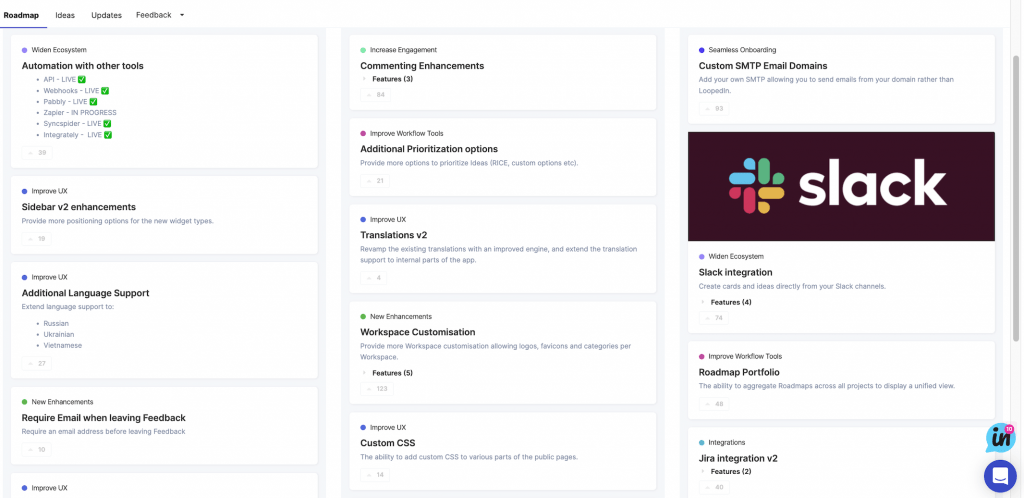Click the Improve UX label on Custom CSS
Viewport: 1024px width, 498px height.
[x=388, y=428]
